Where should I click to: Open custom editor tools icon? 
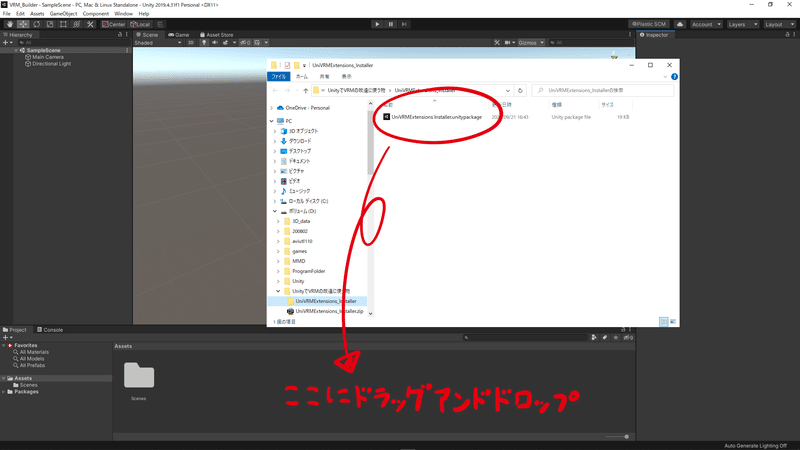(x=90, y=24)
